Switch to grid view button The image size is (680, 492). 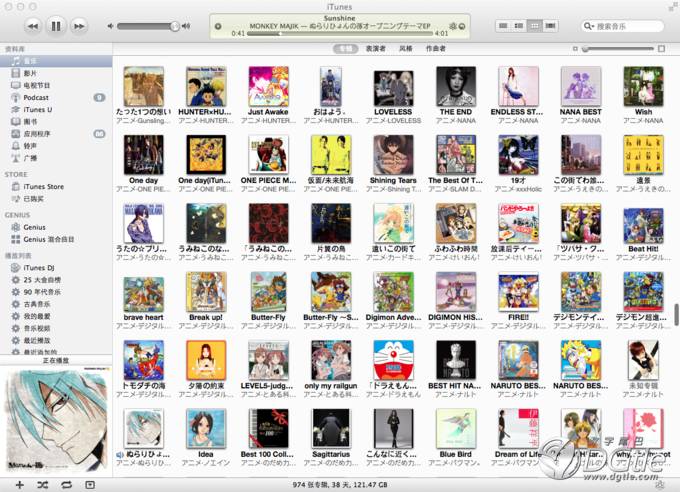(535, 26)
